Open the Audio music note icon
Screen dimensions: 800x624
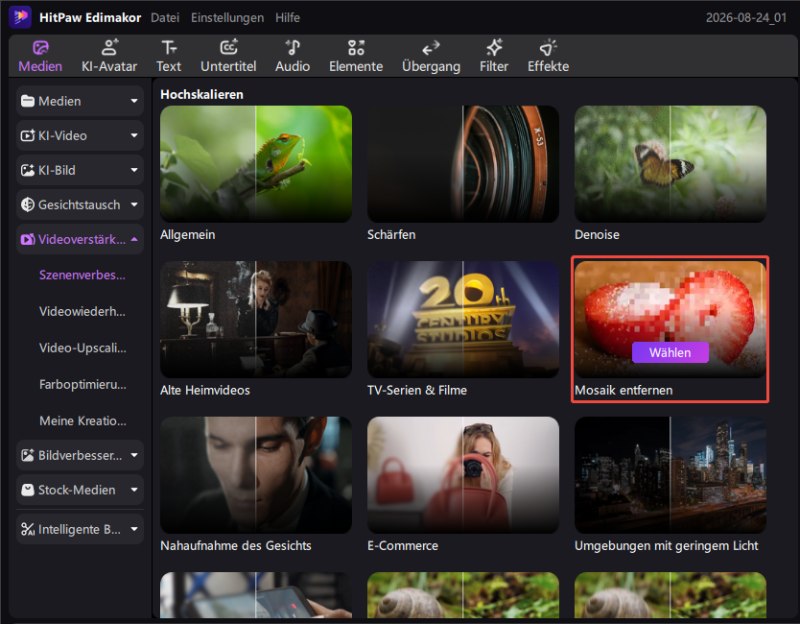[x=292, y=47]
